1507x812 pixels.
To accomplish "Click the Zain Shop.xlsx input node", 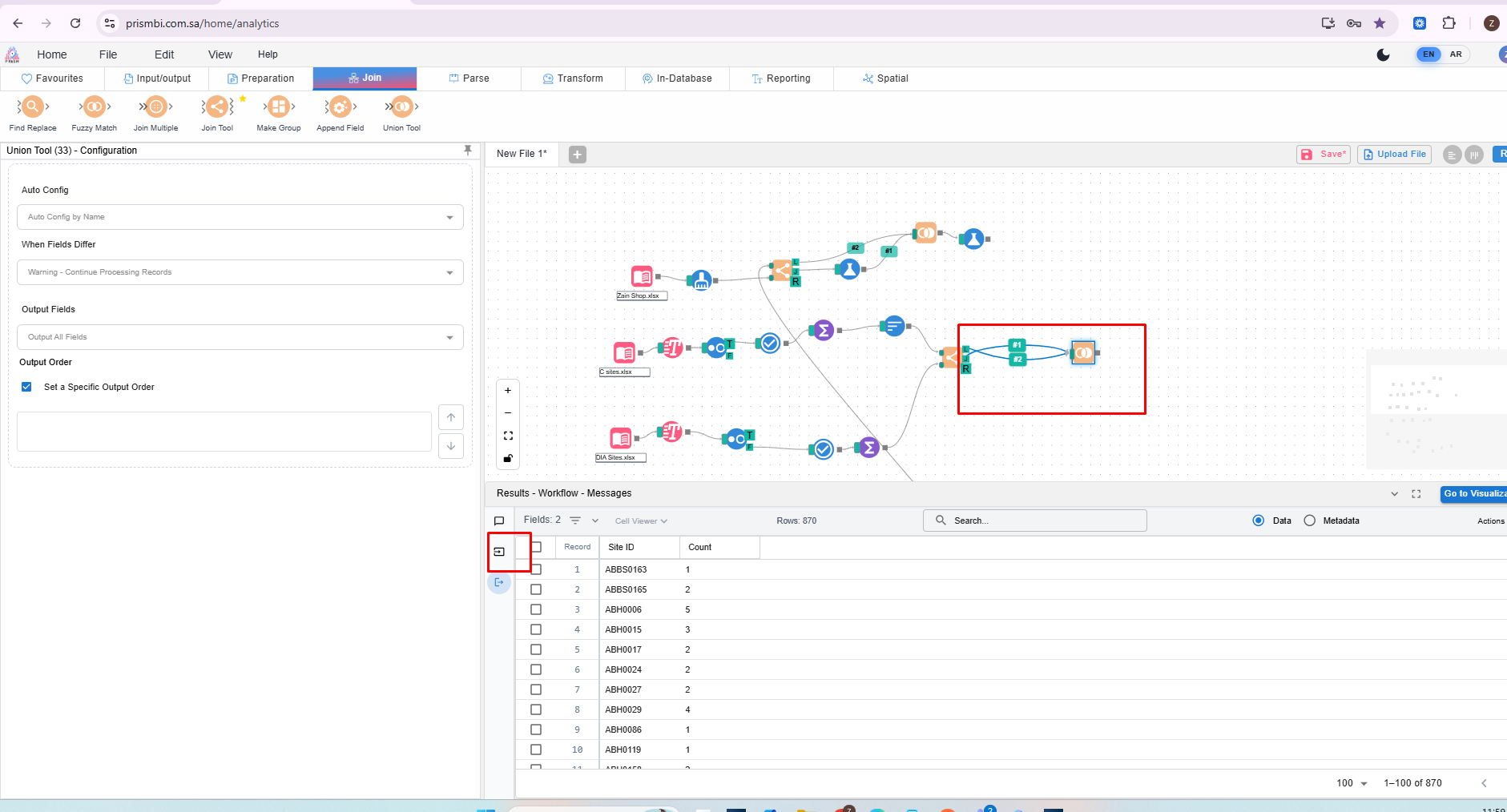I will coord(642,277).
